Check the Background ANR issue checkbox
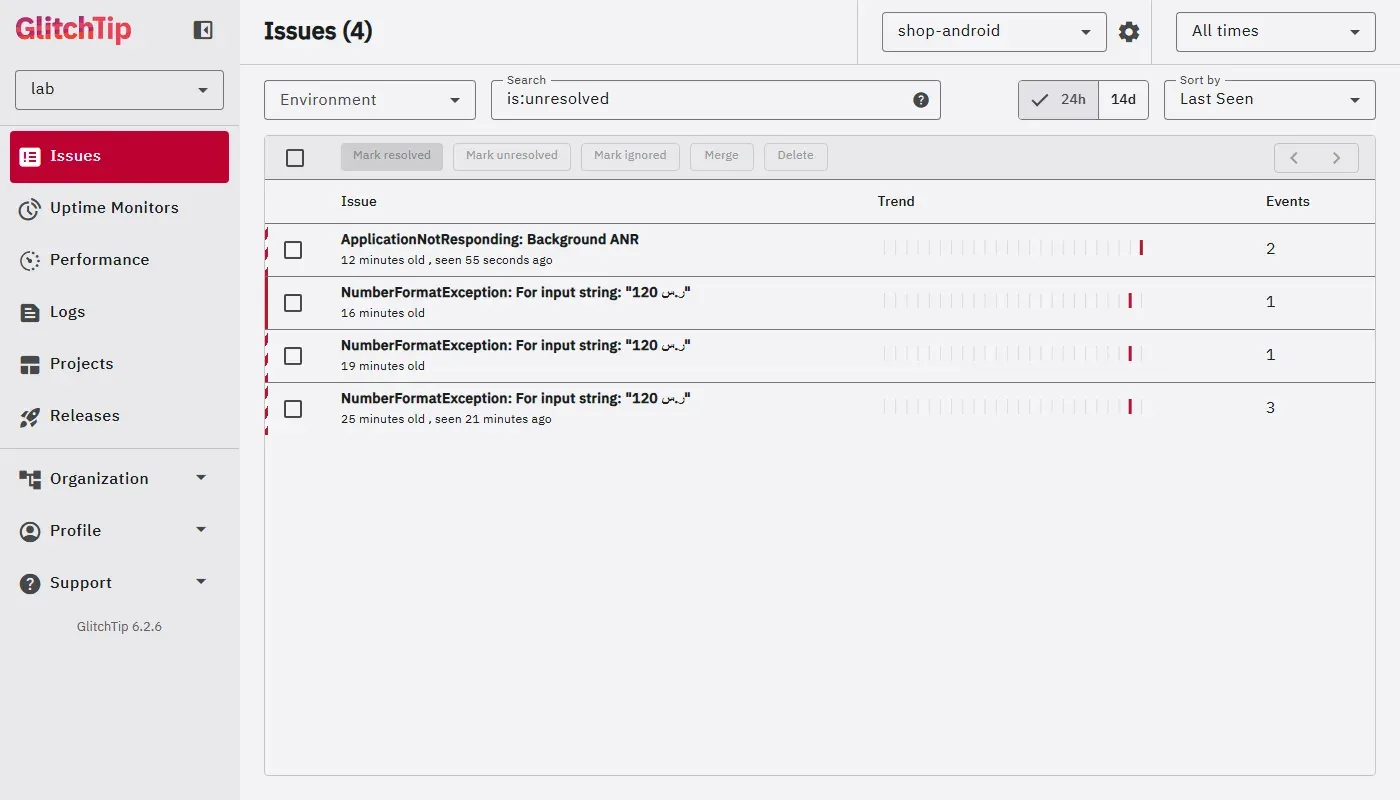This screenshot has width=1400, height=800. (293, 250)
